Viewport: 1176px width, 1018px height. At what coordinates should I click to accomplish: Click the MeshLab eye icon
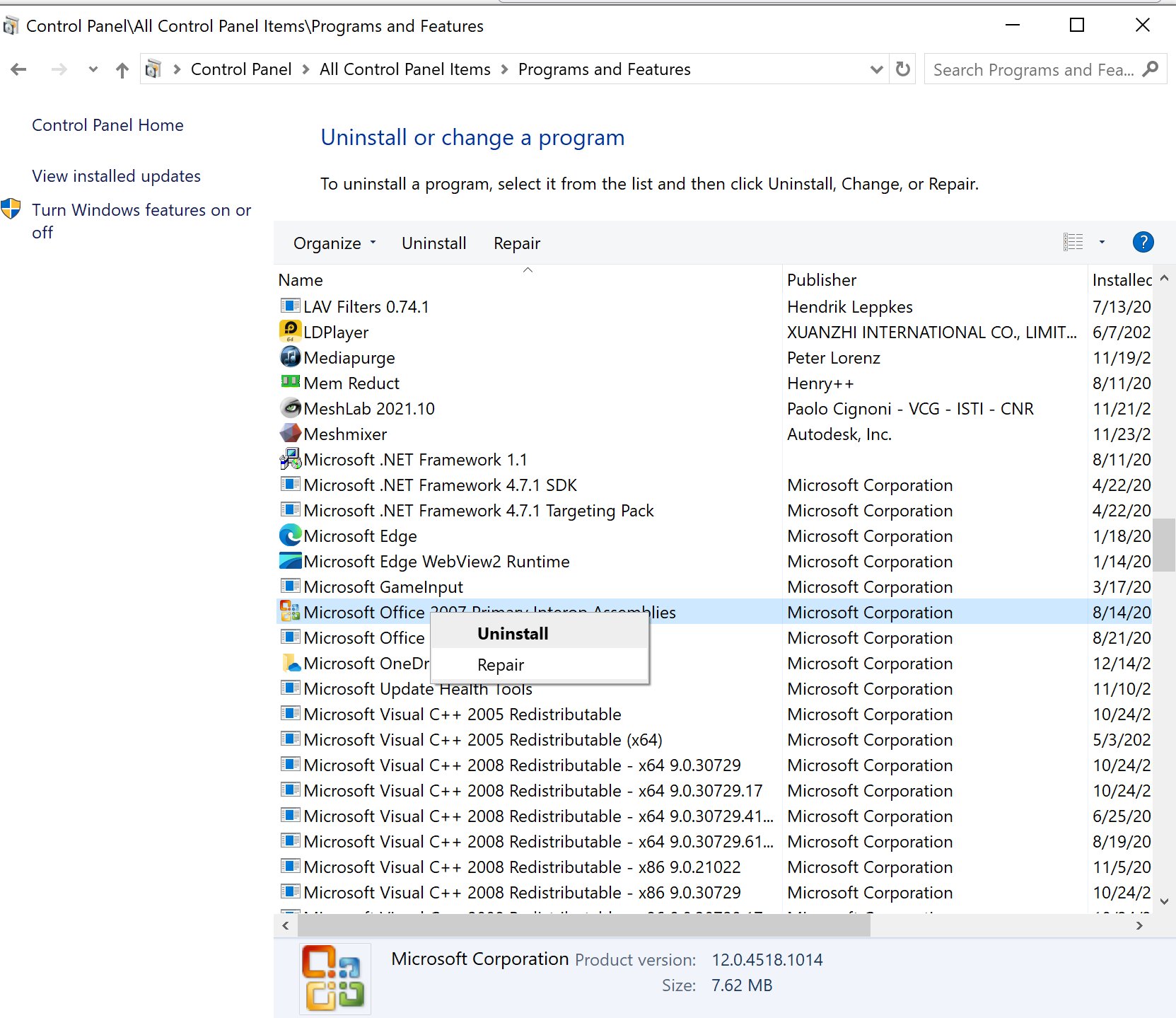pyautogui.click(x=290, y=407)
